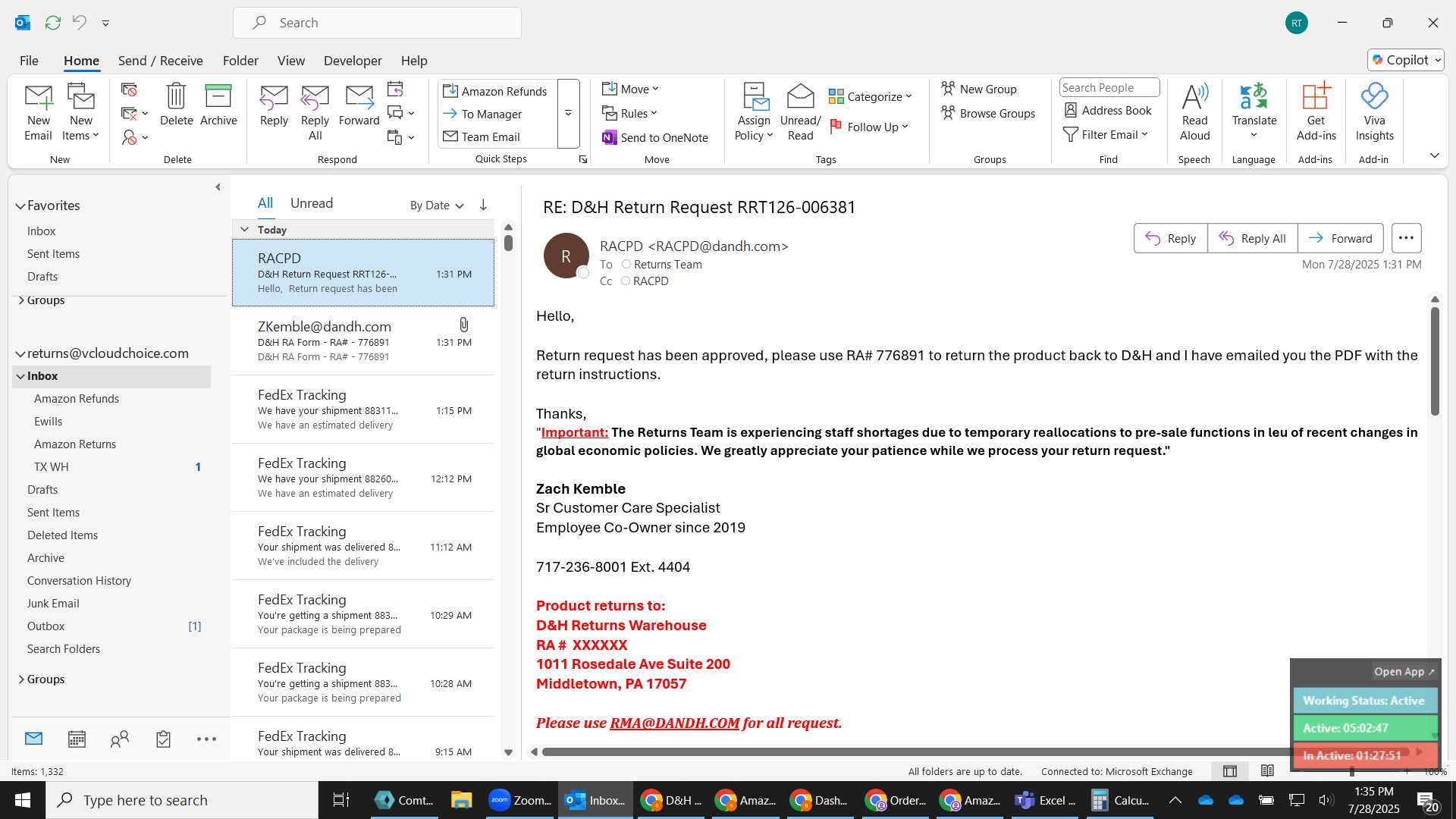Open the Categorize dropdown

click(870, 96)
